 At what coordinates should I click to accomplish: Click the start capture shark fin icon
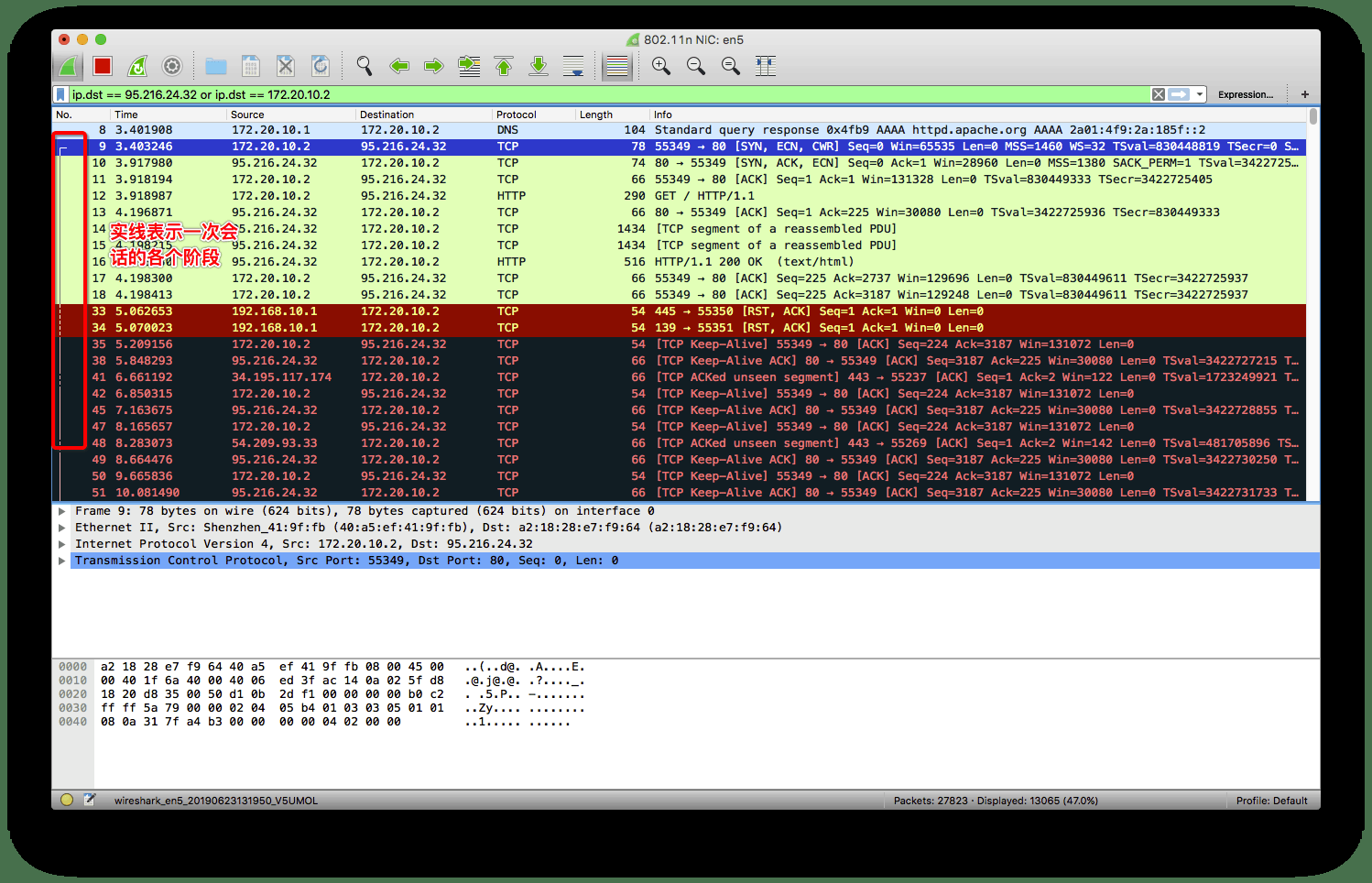pos(68,66)
